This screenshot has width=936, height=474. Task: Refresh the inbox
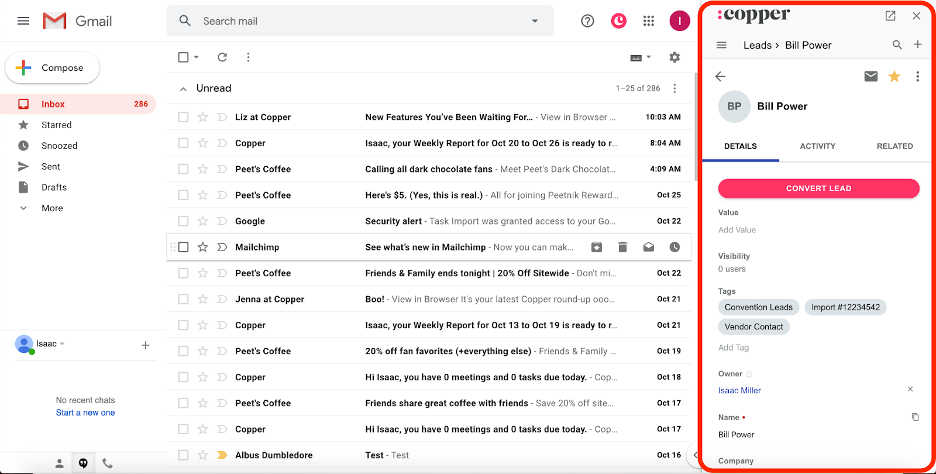pyautogui.click(x=222, y=57)
